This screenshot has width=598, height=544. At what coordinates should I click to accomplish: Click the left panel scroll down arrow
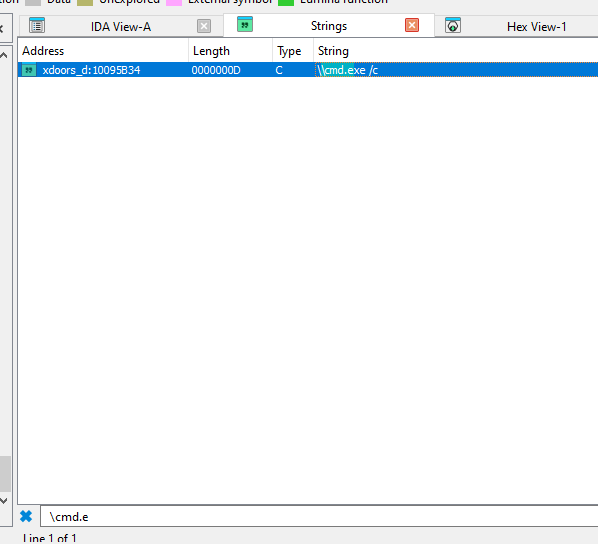4,500
